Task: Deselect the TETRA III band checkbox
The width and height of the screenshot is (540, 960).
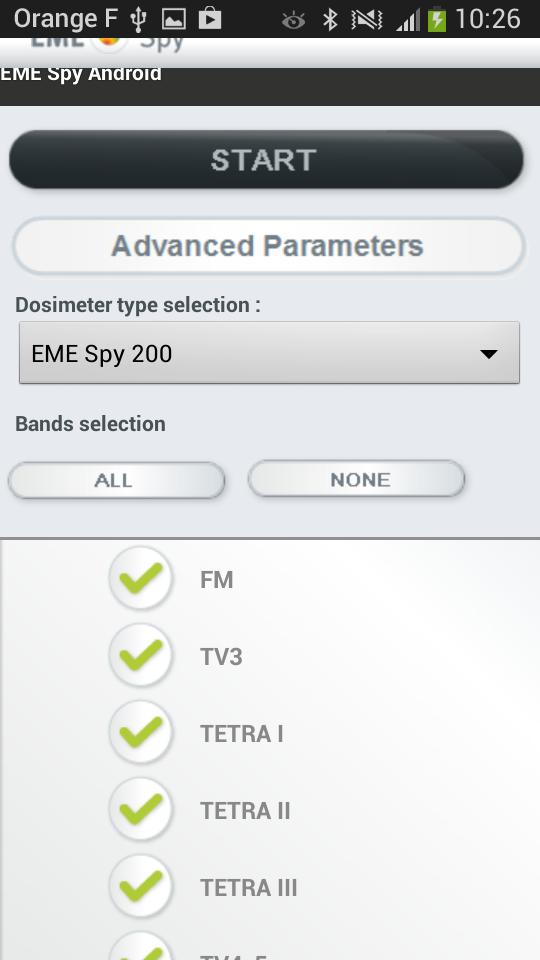Action: [x=141, y=887]
